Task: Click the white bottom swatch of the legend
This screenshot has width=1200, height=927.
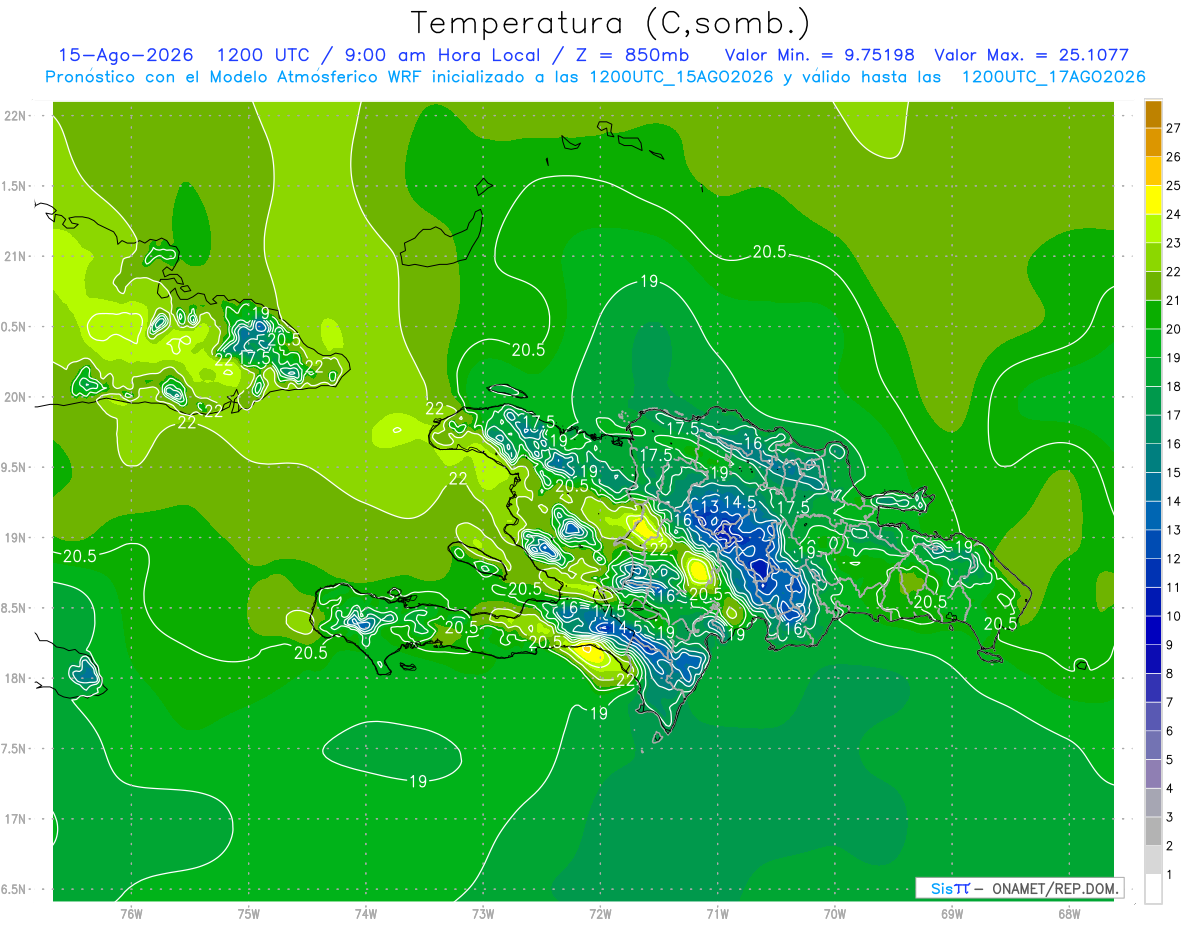Action: click(1153, 888)
